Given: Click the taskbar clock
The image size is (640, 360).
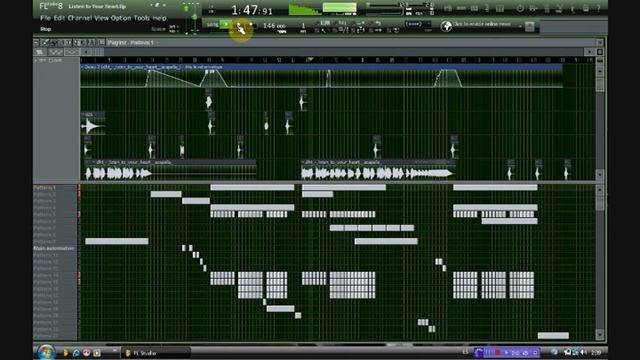Looking at the screenshot, I should [x=596, y=352].
